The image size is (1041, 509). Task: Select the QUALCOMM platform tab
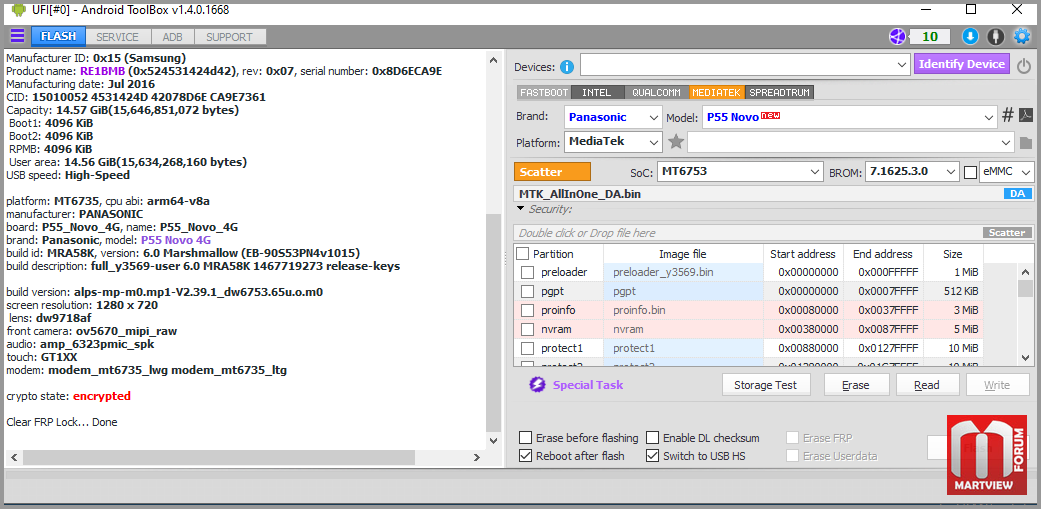click(x=656, y=92)
